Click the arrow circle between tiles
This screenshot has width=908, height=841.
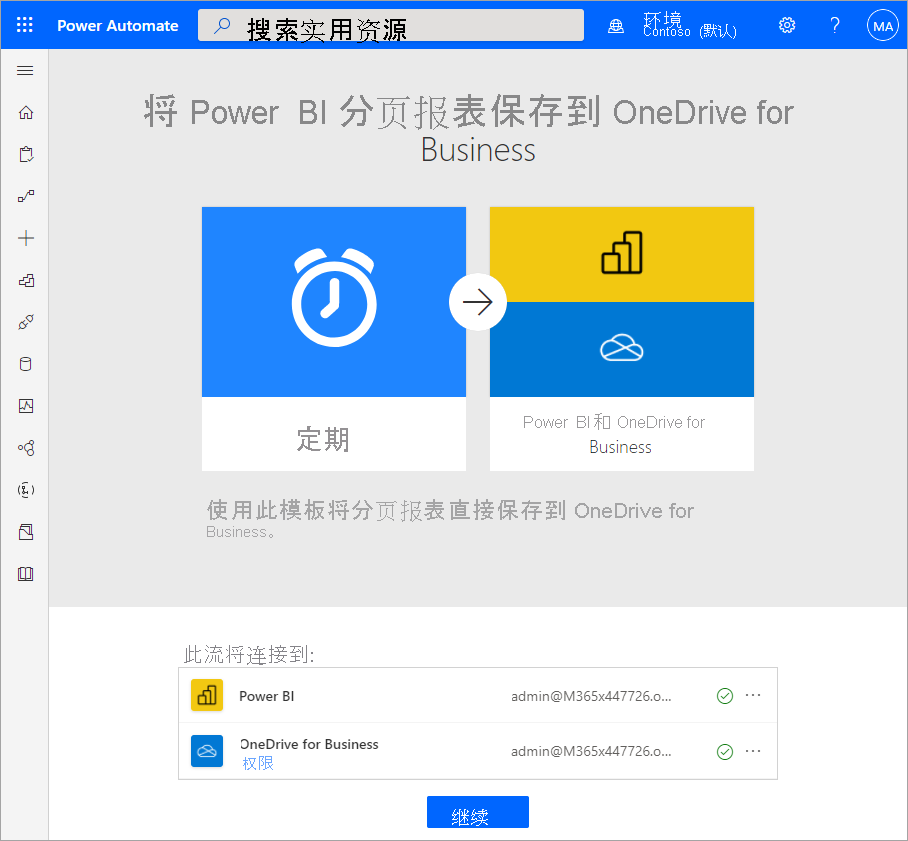coord(478,302)
